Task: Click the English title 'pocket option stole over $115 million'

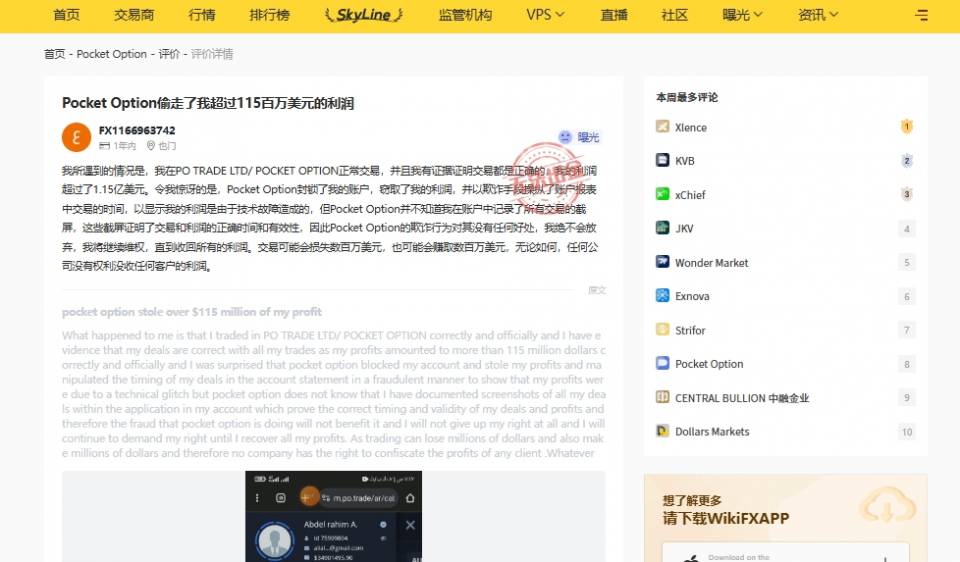Action: pyautogui.click(x=192, y=312)
